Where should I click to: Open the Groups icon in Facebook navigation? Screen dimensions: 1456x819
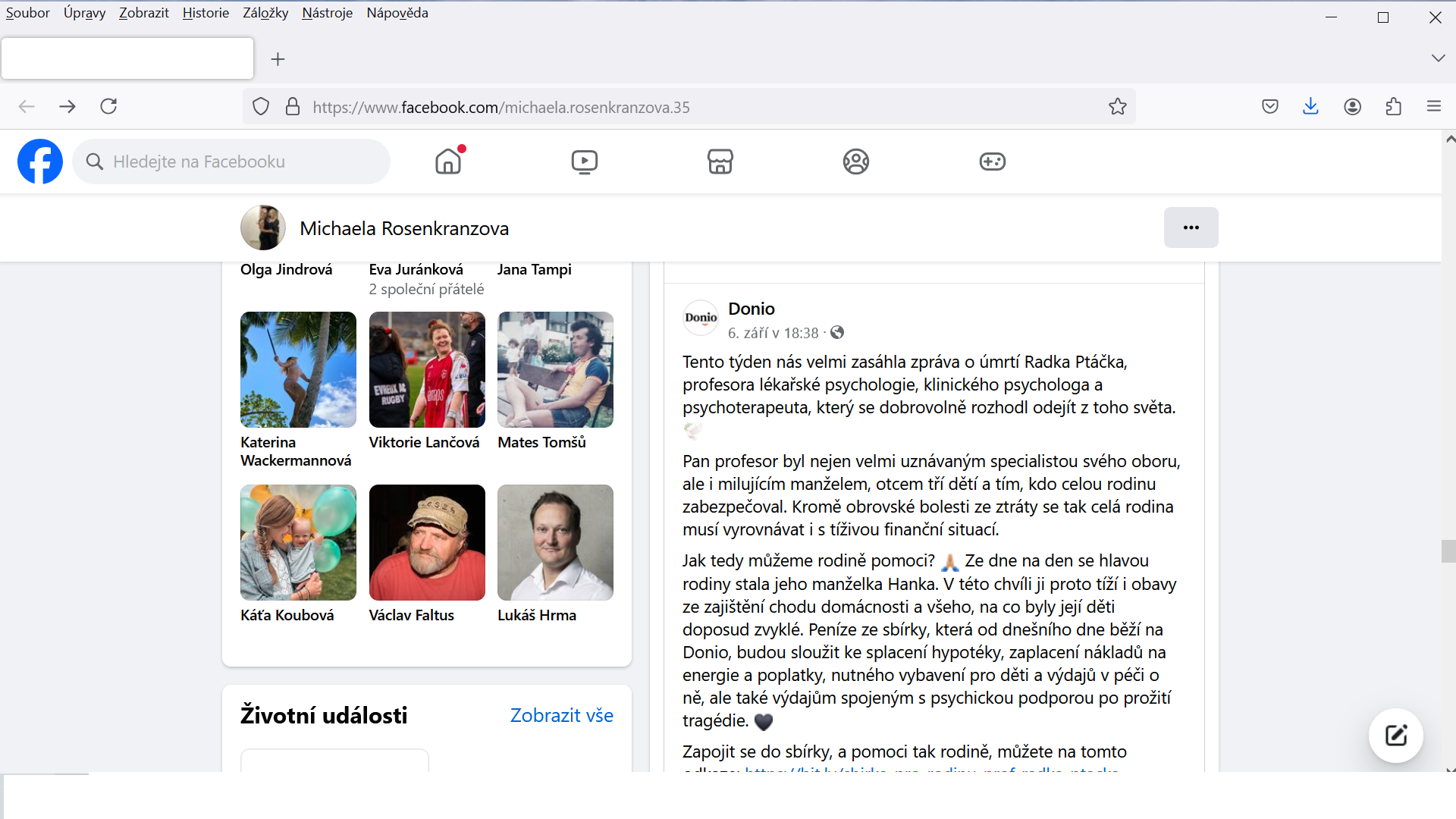(x=855, y=162)
